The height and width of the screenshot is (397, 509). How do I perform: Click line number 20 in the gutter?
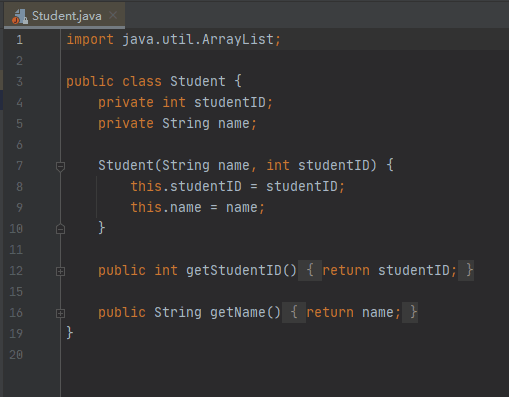[16, 355]
